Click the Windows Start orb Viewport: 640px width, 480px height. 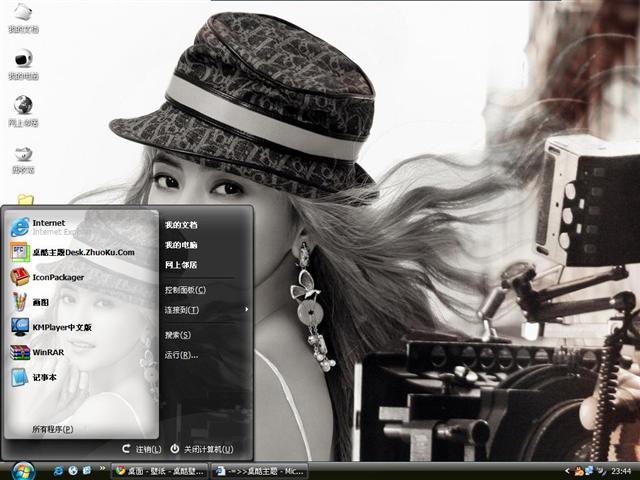coord(22,471)
